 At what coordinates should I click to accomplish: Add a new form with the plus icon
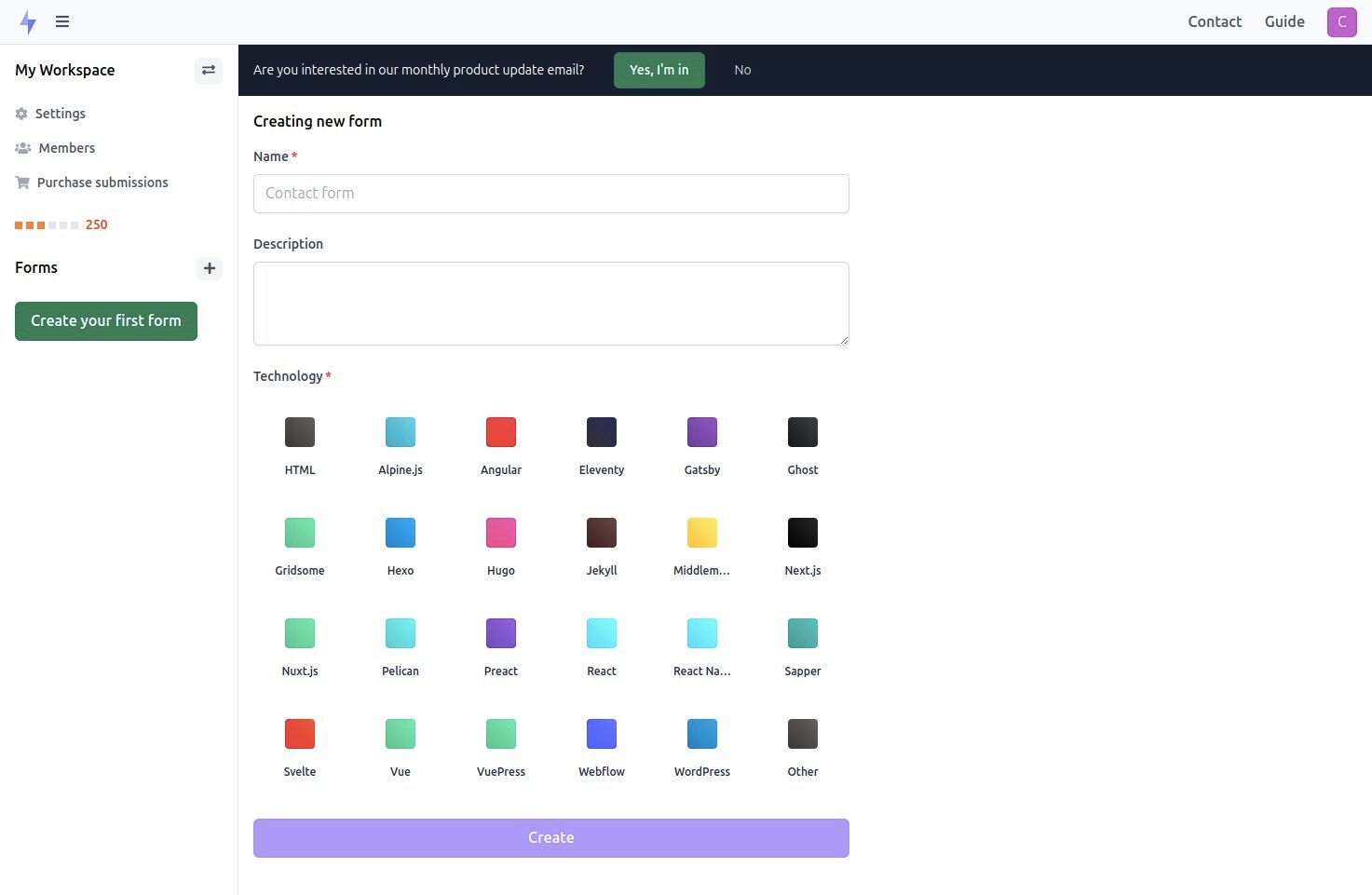point(209,268)
